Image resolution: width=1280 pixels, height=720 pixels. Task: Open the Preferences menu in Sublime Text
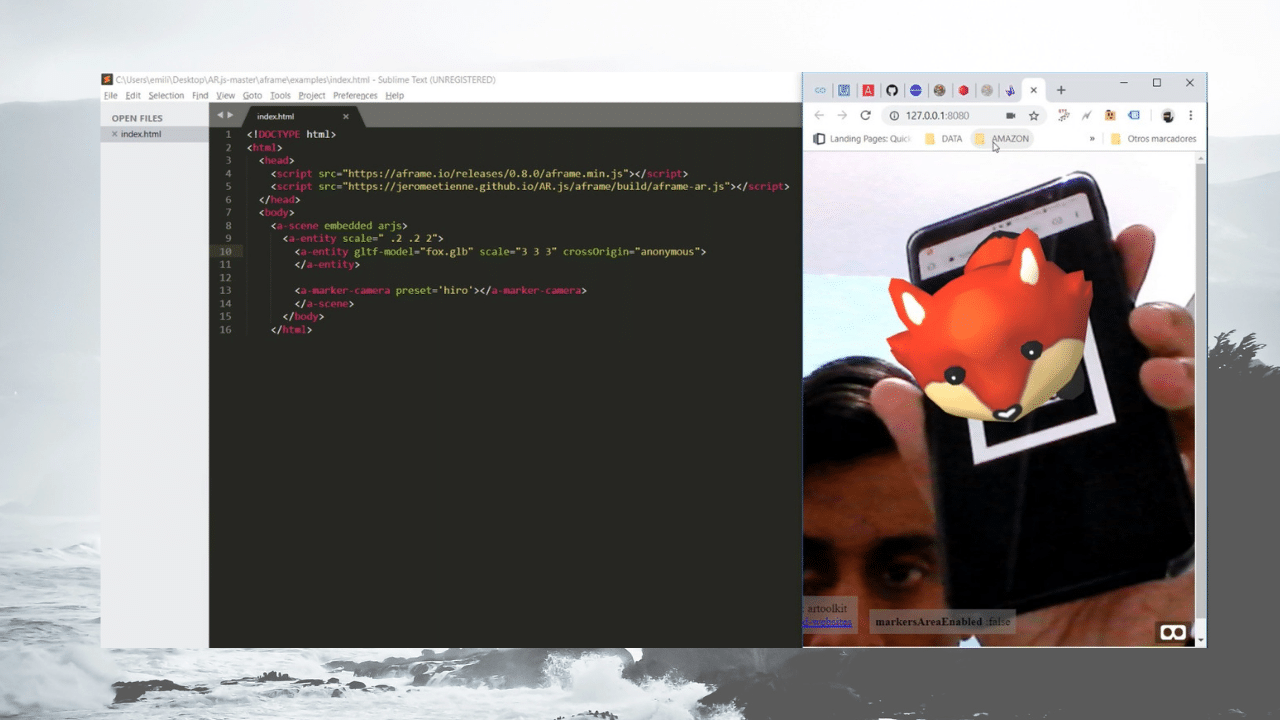pyautogui.click(x=355, y=96)
